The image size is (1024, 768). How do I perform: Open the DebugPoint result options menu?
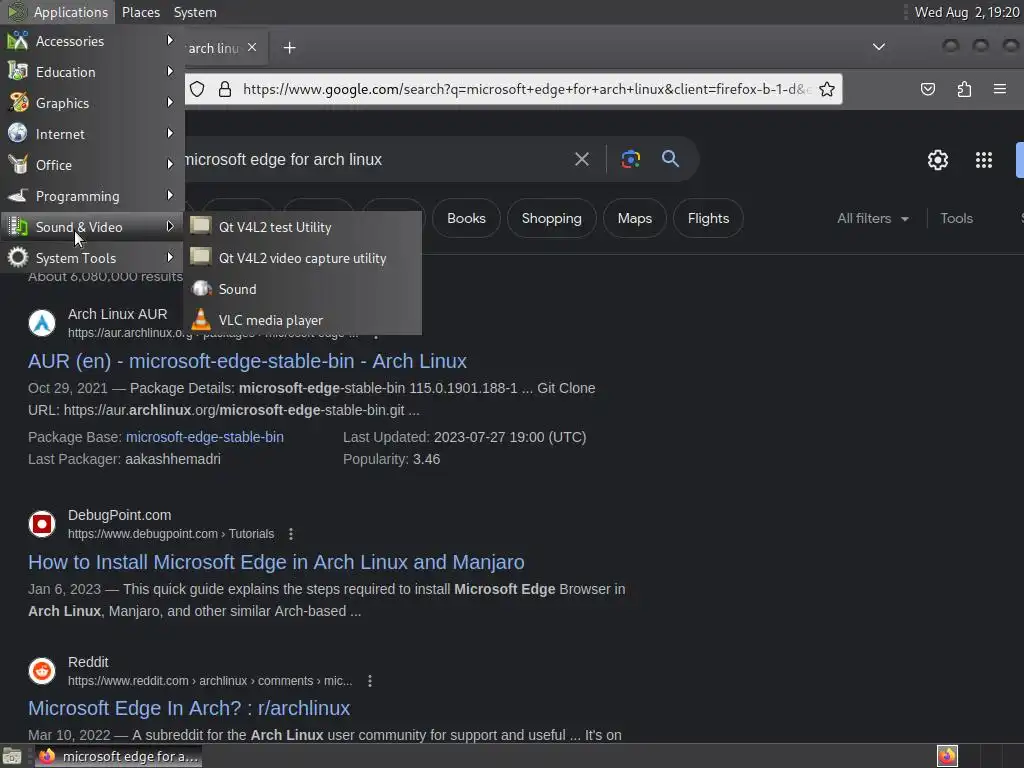(x=291, y=534)
